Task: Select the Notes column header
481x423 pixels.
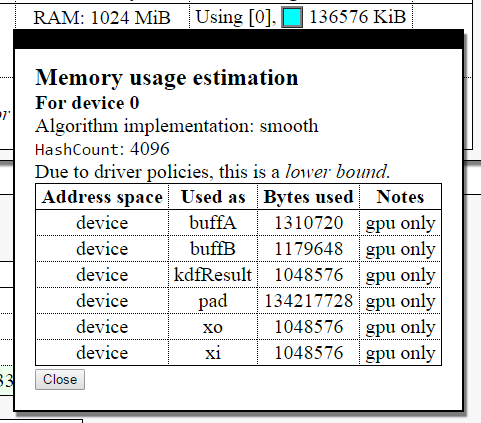Action: click(400, 197)
